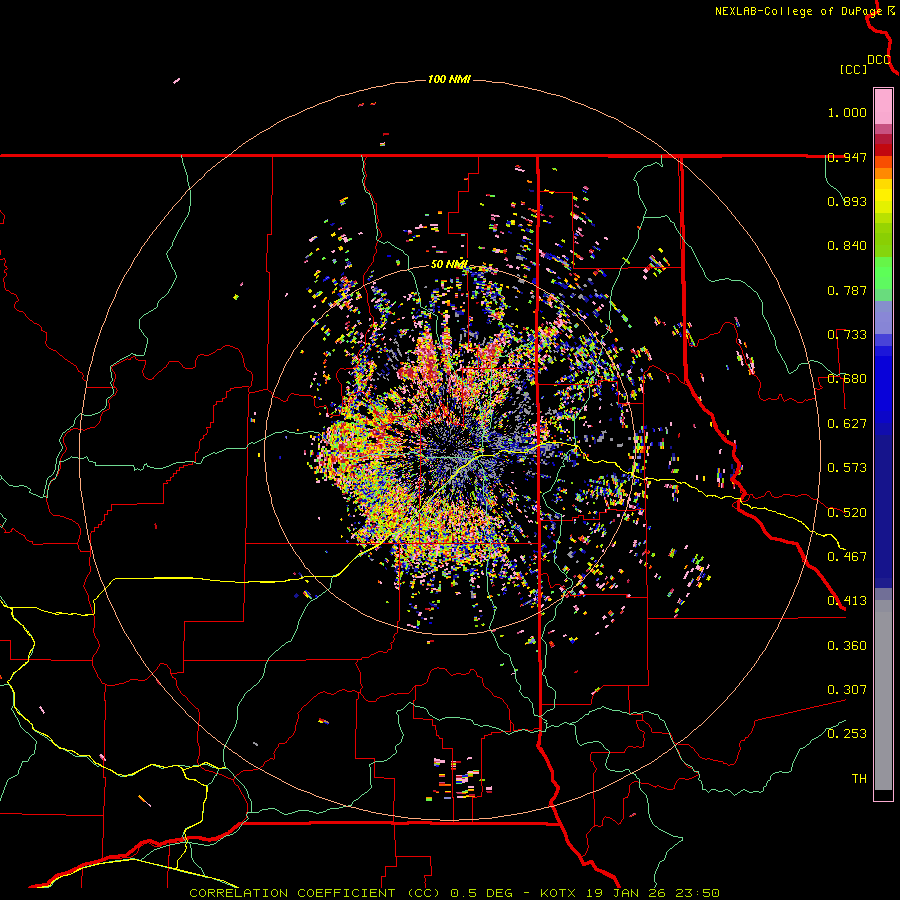Click the 0.840 color scale value
The image size is (900, 900).
tap(847, 246)
